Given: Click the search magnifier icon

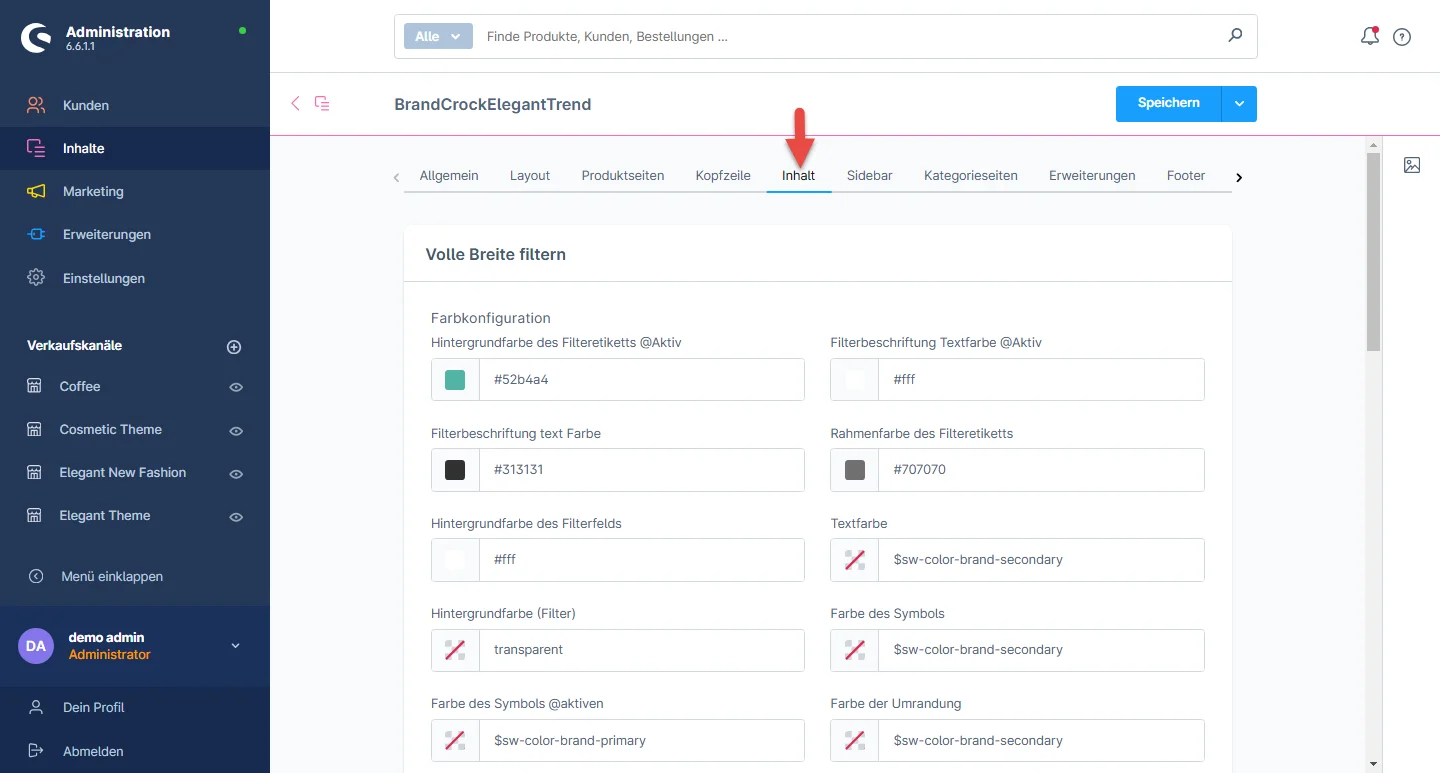Looking at the screenshot, I should click(1235, 36).
